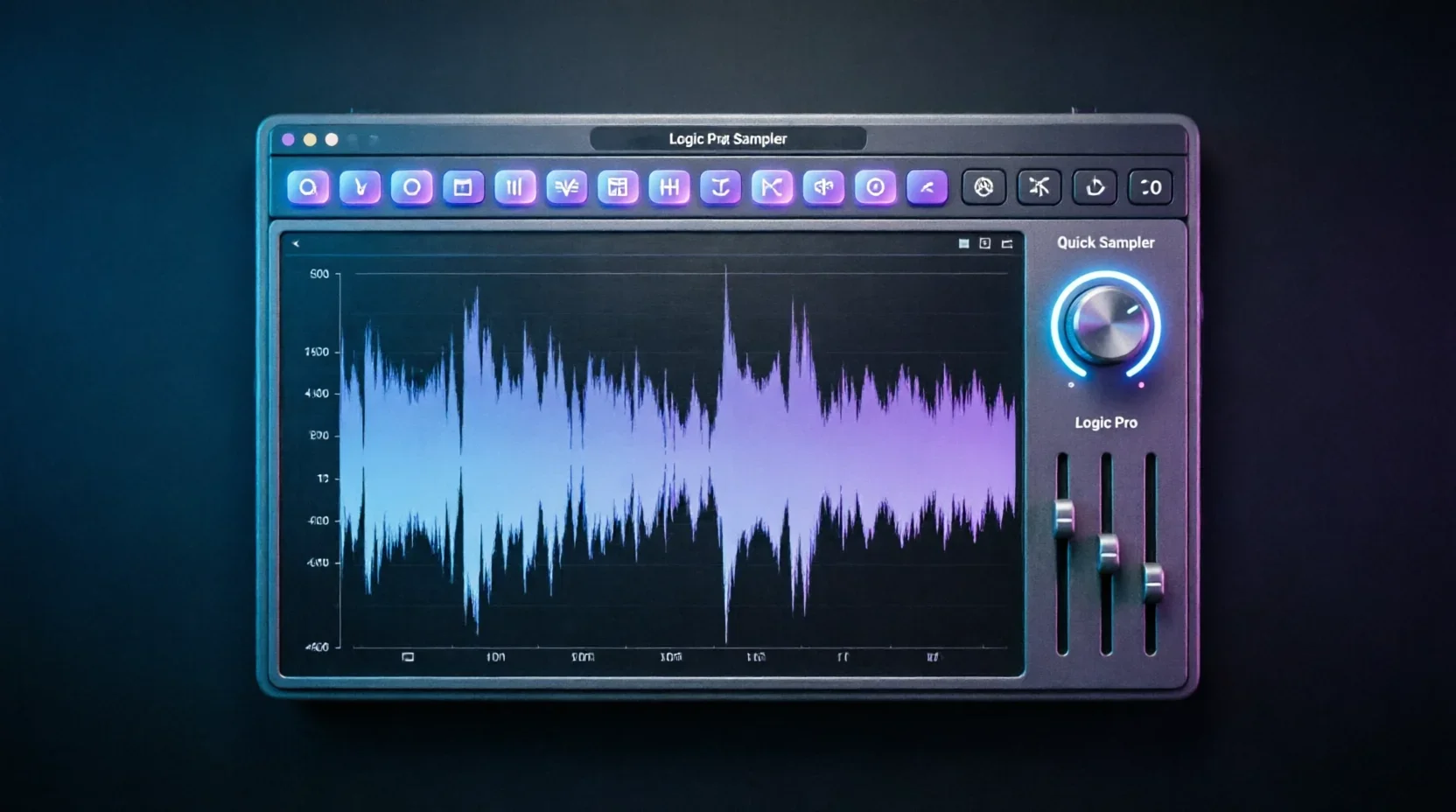
Task: Toggle the speaker audio icon
Action: point(823,187)
